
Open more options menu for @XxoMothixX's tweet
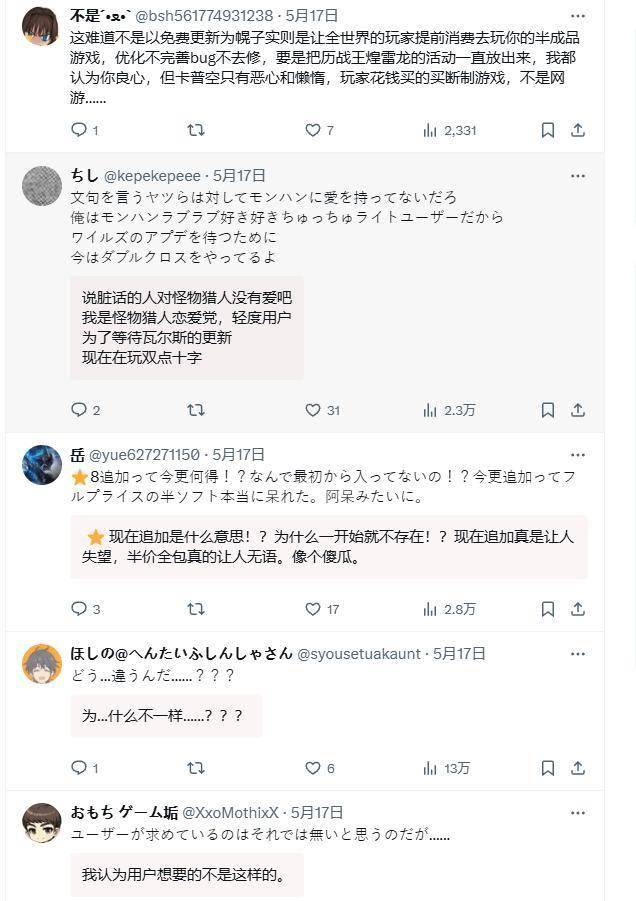(x=578, y=813)
